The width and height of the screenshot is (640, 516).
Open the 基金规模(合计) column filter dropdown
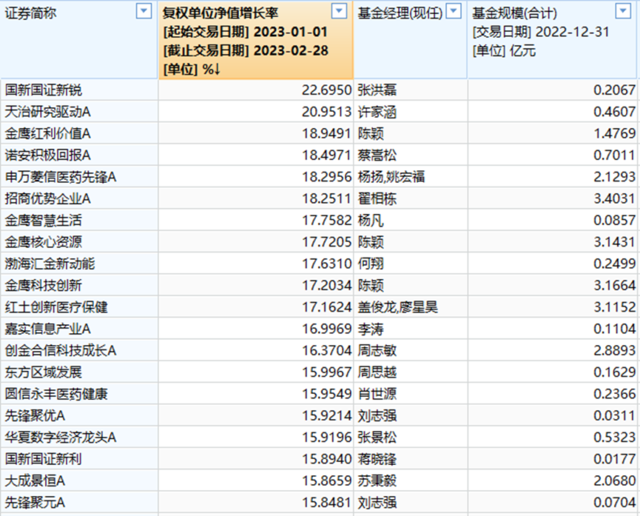623,11
